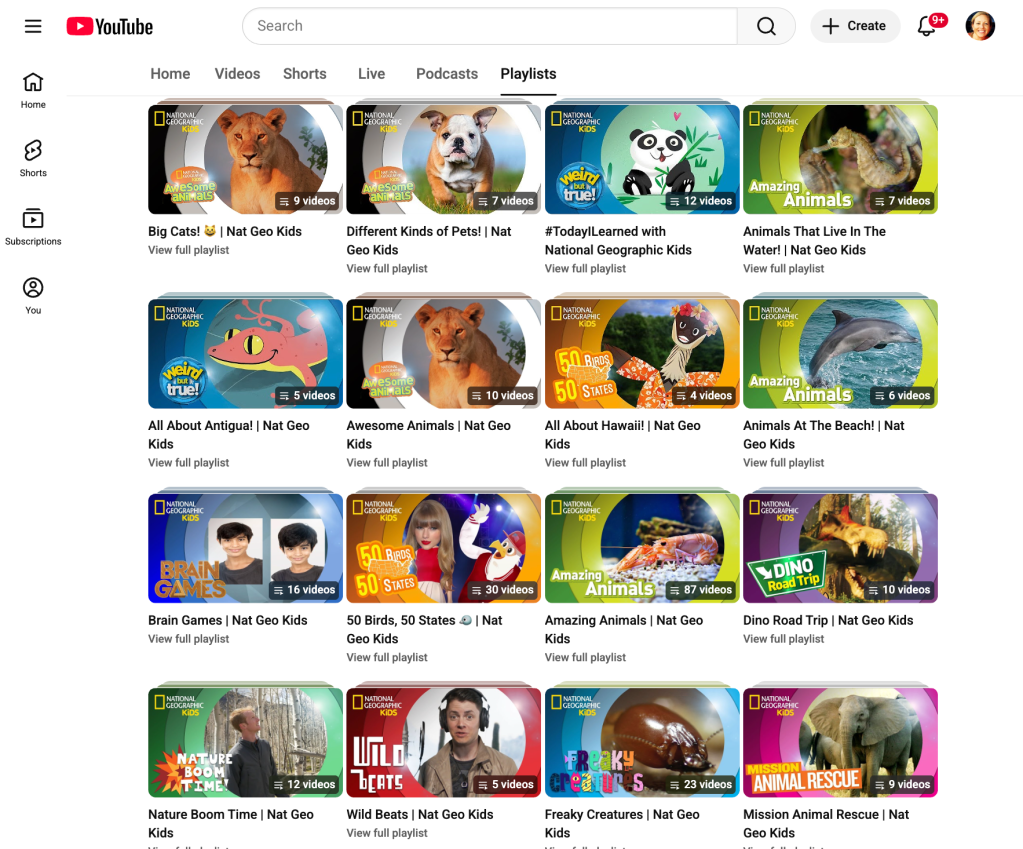
Task: Go to Home in sidebar
Action: pos(33,89)
